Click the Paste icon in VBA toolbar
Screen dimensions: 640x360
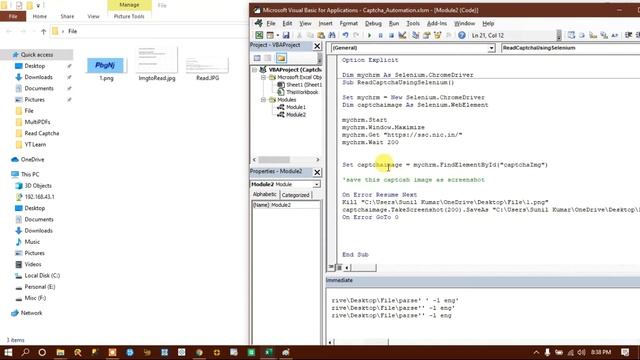coord(321,36)
